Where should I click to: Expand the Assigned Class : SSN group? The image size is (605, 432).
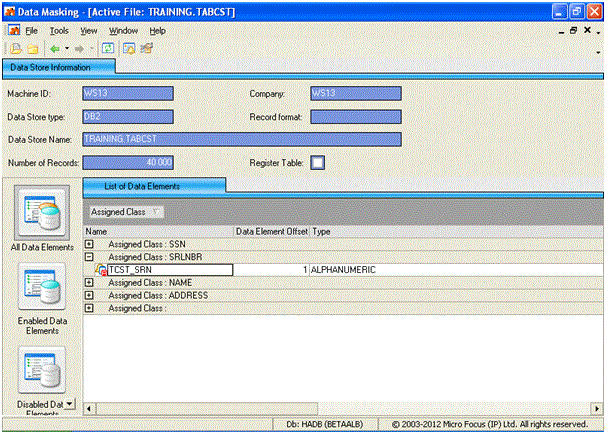90,244
